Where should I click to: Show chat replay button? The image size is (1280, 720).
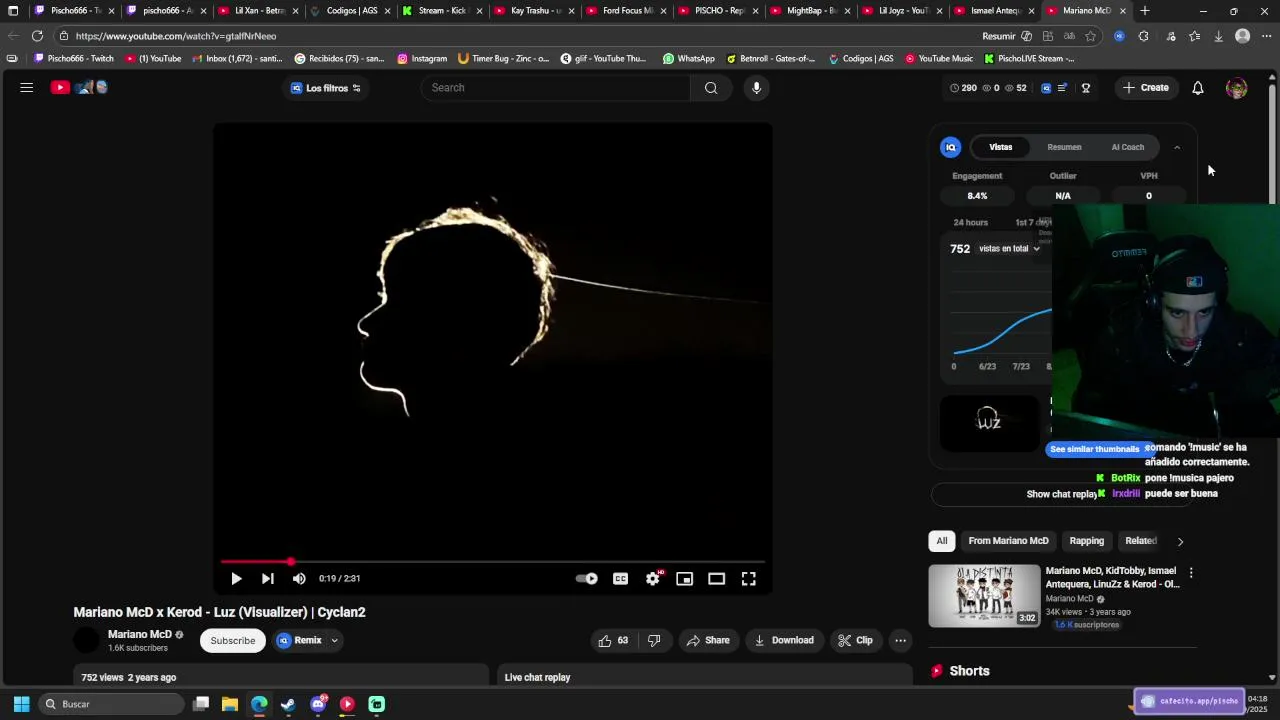coord(1062,494)
